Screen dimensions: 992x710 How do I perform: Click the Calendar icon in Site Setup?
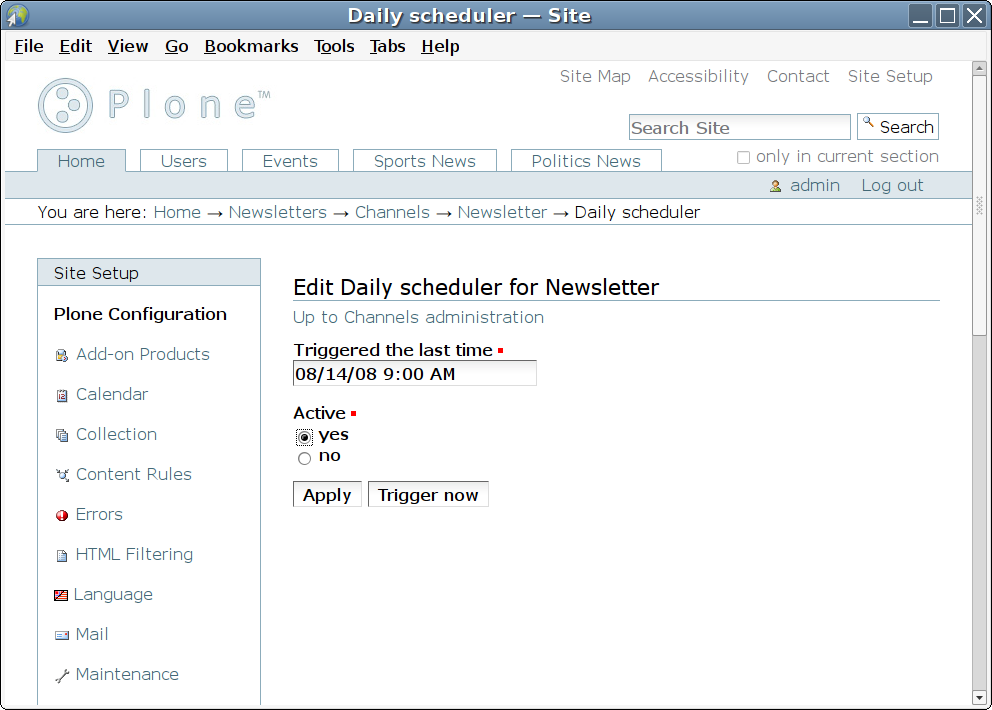[62, 395]
